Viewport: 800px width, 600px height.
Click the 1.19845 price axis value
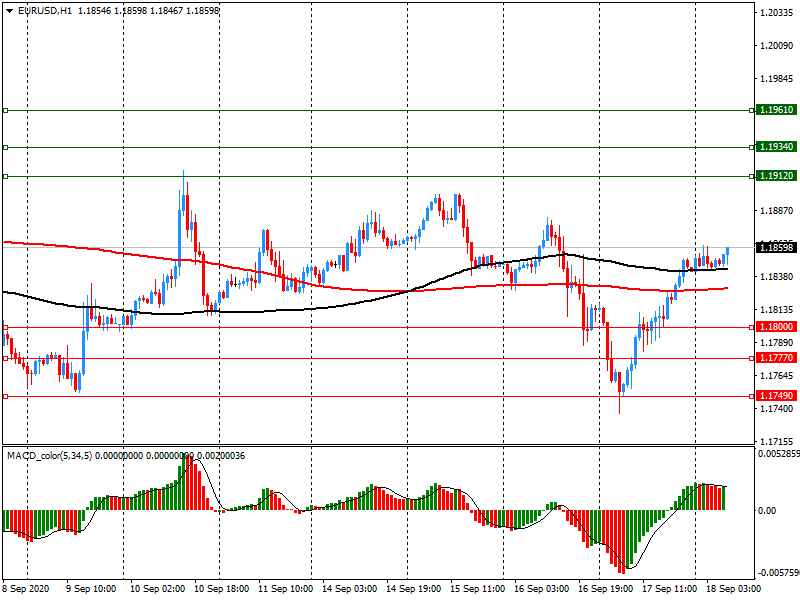[777, 79]
